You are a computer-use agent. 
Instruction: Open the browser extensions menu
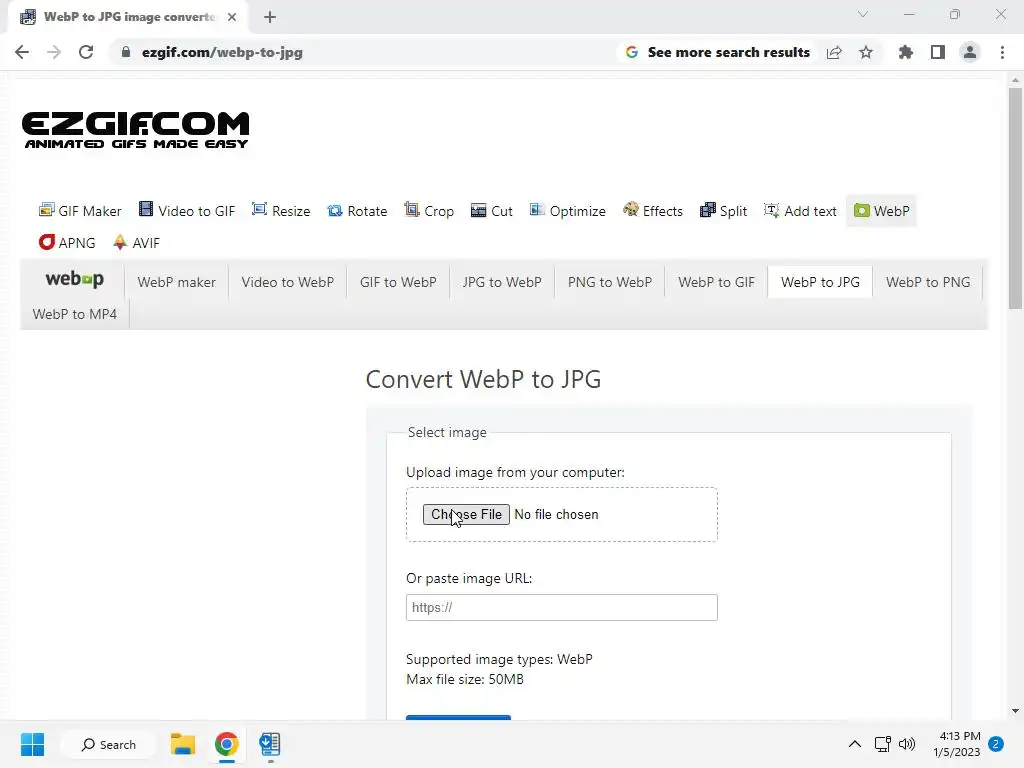tap(906, 52)
